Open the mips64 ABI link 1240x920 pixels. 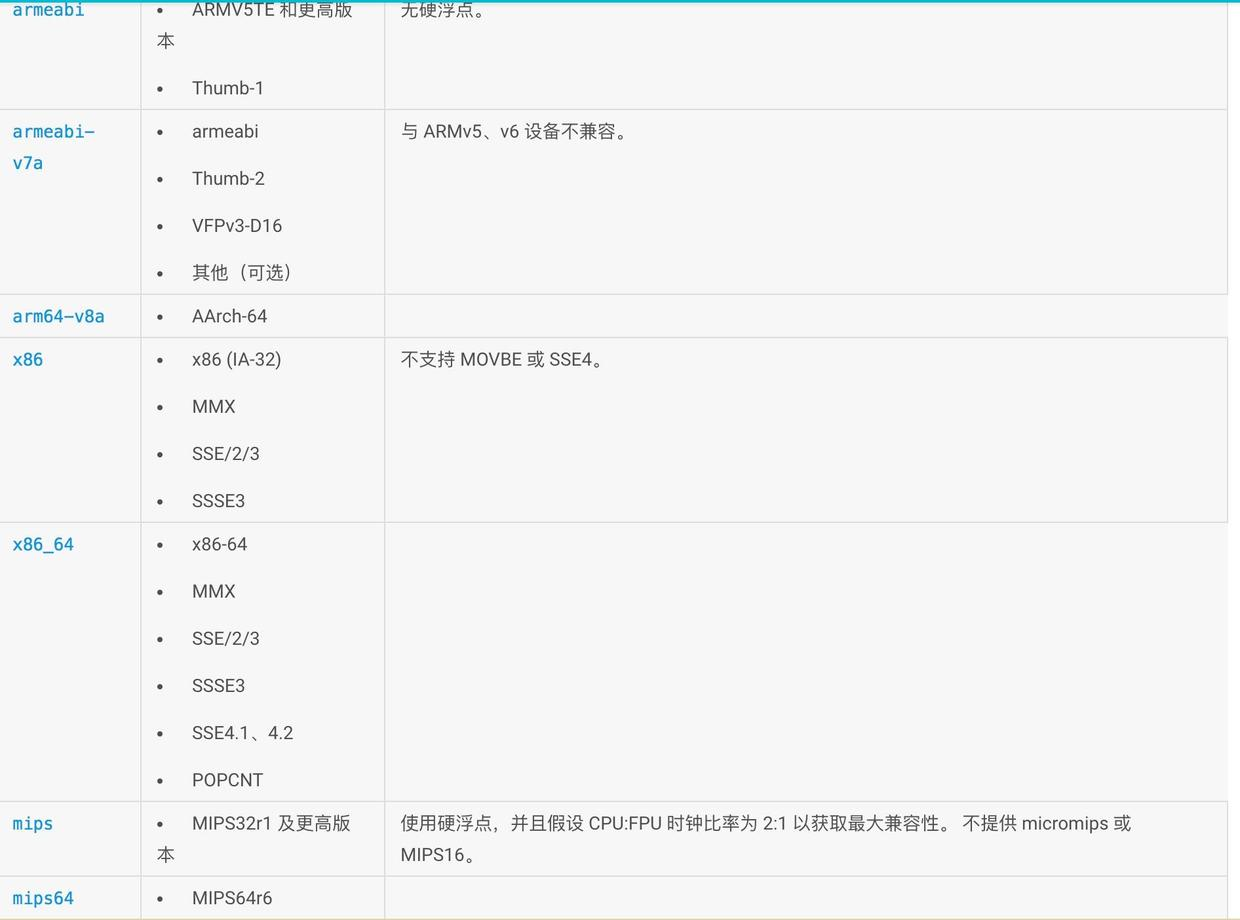(x=43, y=898)
